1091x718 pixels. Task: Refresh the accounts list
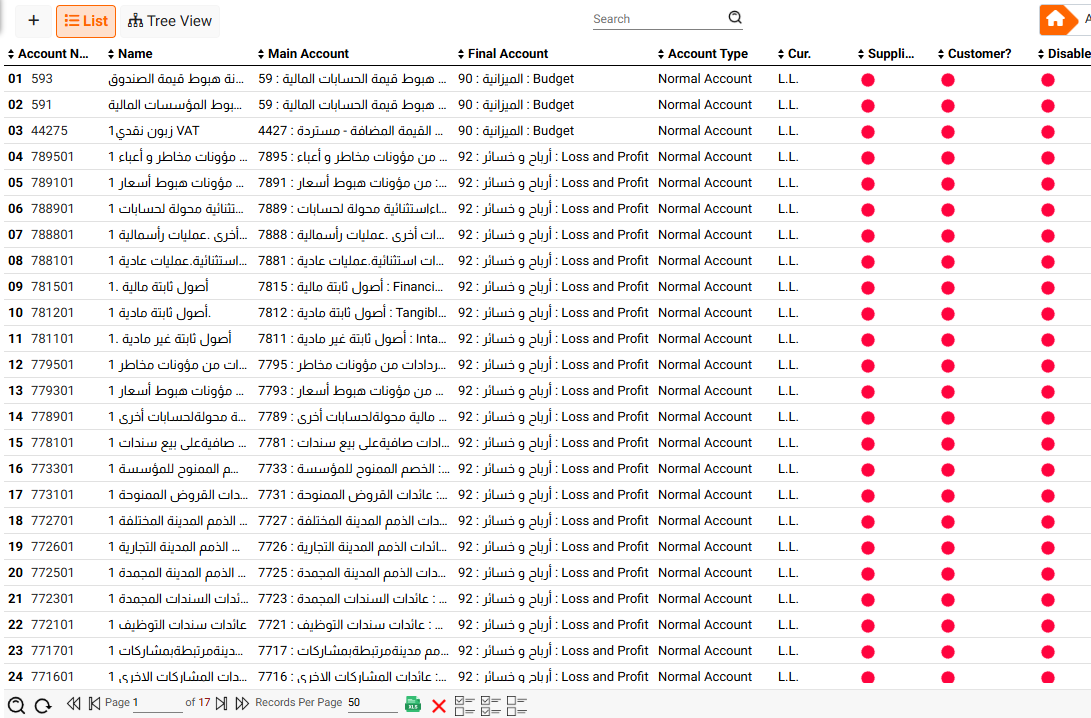(x=44, y=704)
